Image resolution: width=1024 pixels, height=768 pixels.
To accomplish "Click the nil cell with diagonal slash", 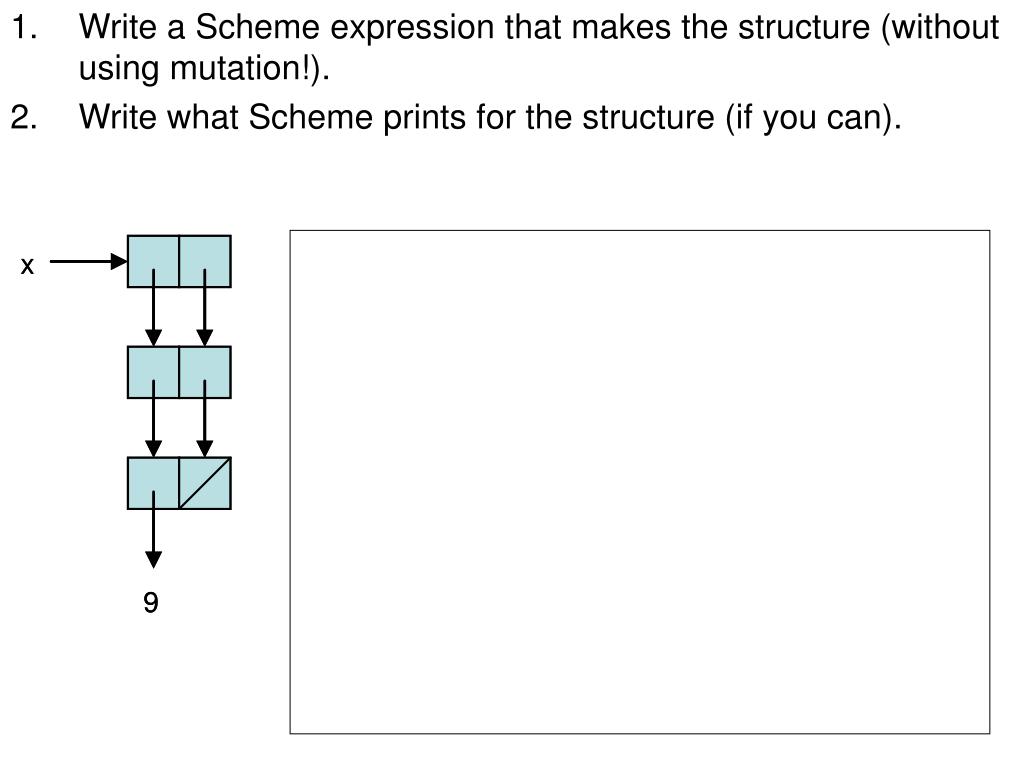I will tap(205, 483).
